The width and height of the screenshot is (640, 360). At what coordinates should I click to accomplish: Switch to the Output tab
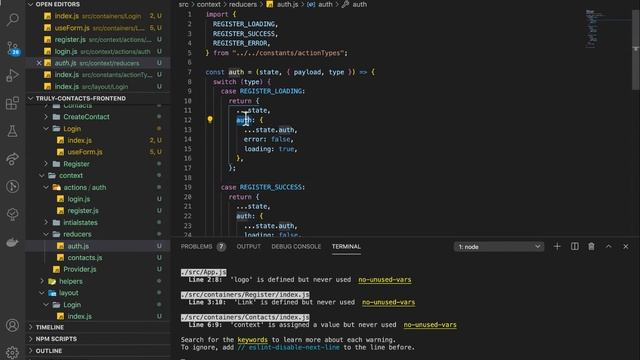point(249,247)
